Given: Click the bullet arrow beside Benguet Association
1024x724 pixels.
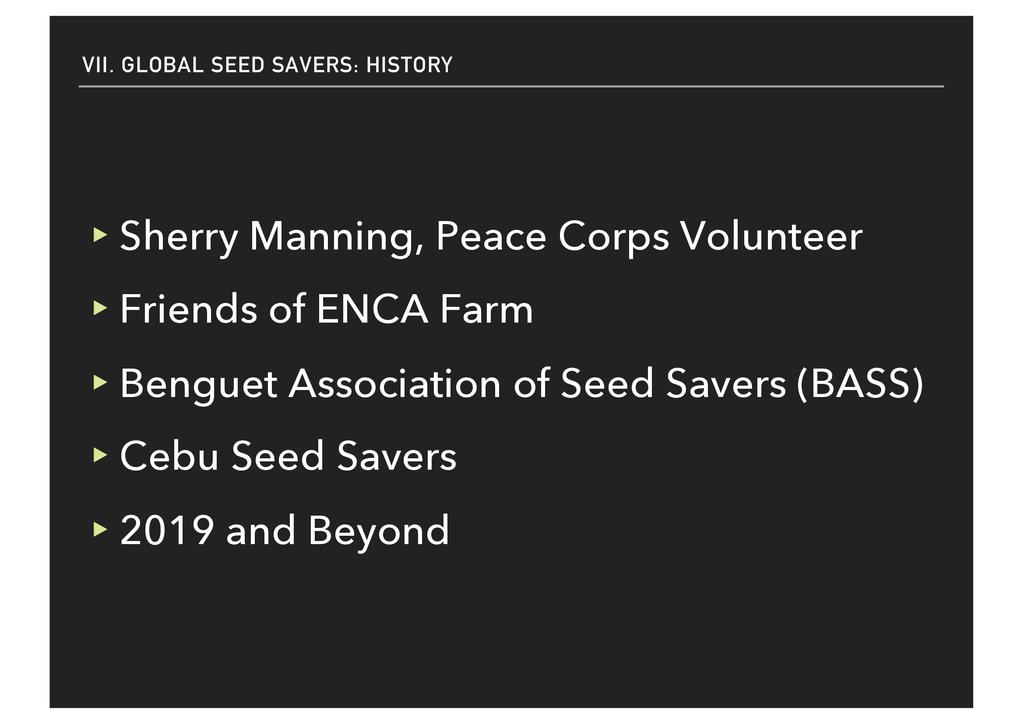Looking at the screenshot, I should coord(98,382).
